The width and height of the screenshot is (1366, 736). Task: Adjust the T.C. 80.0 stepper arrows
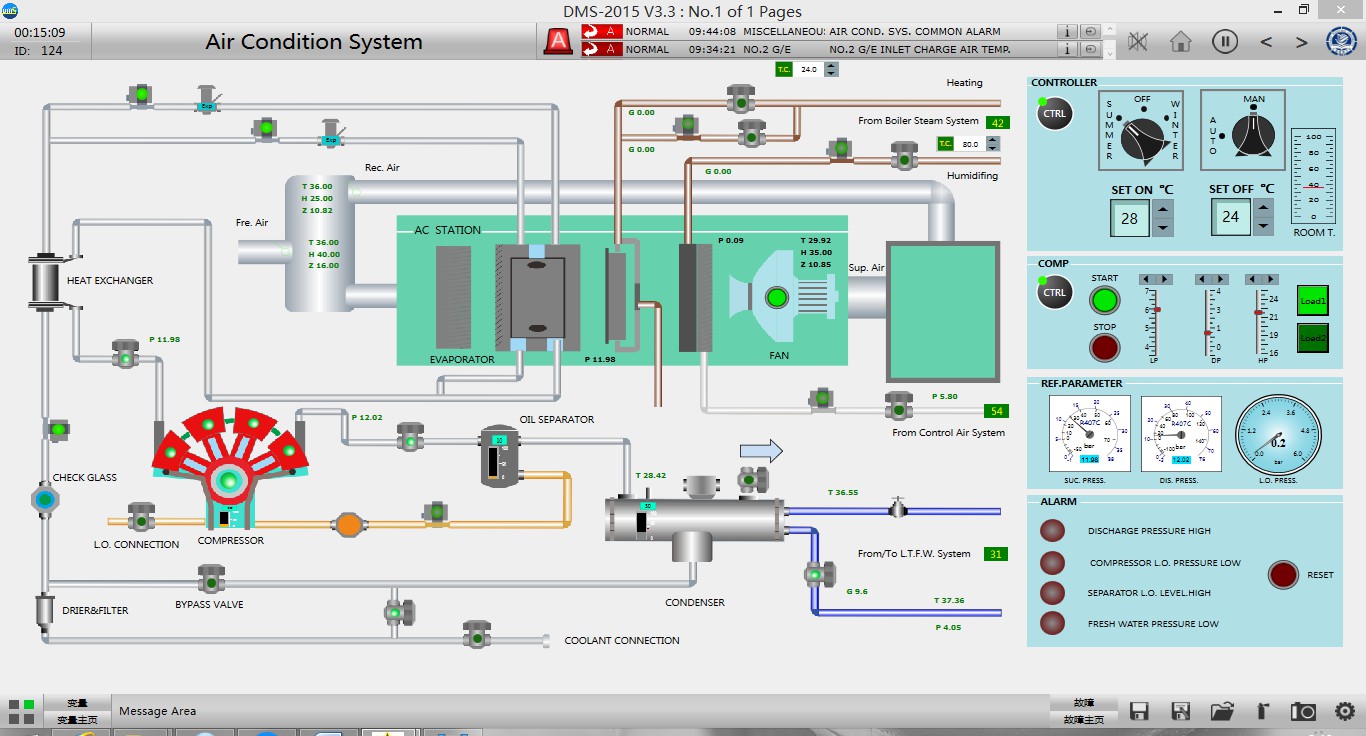coord(993,144)
